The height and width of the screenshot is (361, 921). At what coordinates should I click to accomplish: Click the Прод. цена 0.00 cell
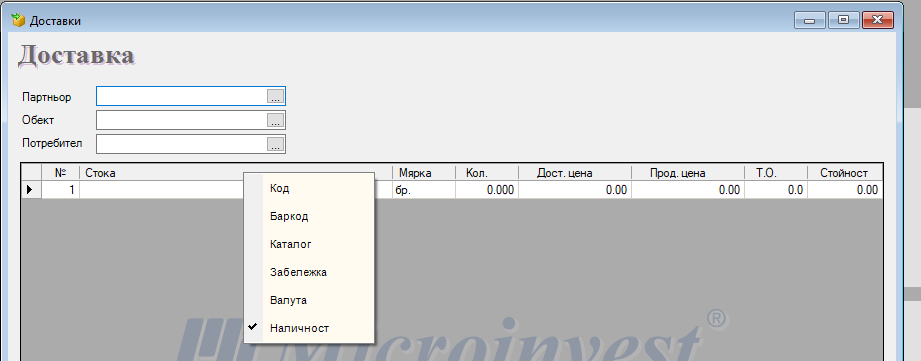click(688, 190)
